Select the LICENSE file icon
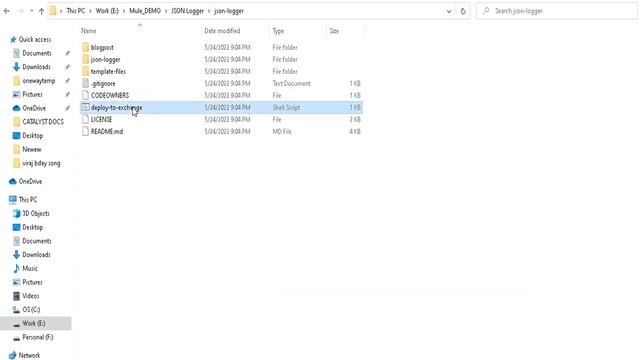This screenshot has height=360, width=640. [85, 120]
